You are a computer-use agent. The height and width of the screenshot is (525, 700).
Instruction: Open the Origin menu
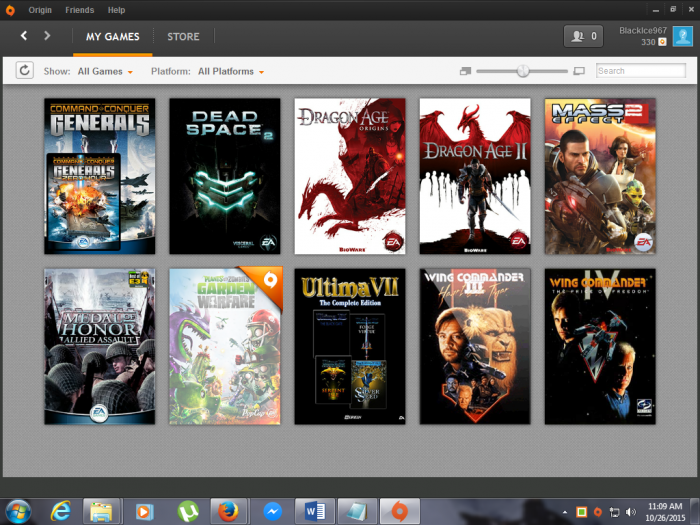click(x=40, y=10)
